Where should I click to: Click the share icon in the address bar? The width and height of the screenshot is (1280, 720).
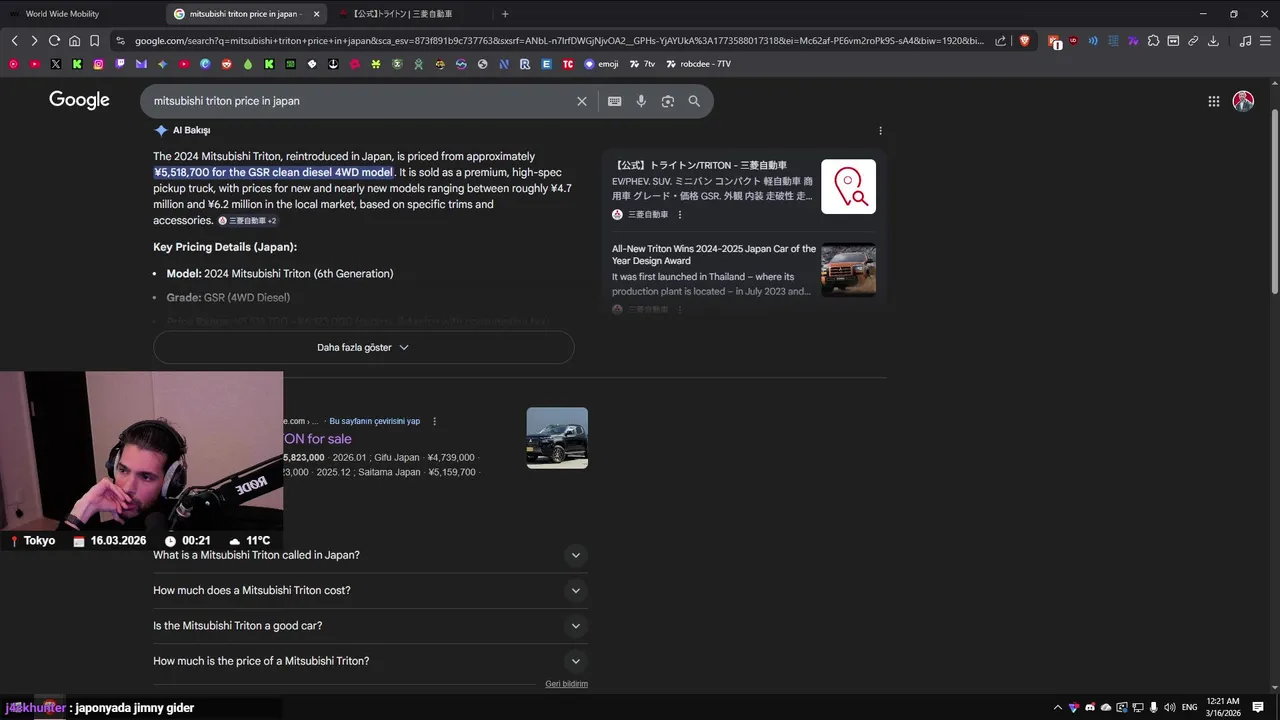tap(1001, 41)
